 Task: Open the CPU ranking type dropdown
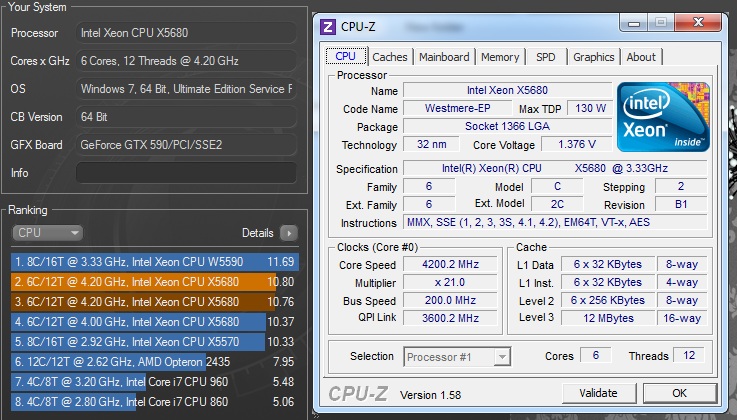click(x=47, y=233)
